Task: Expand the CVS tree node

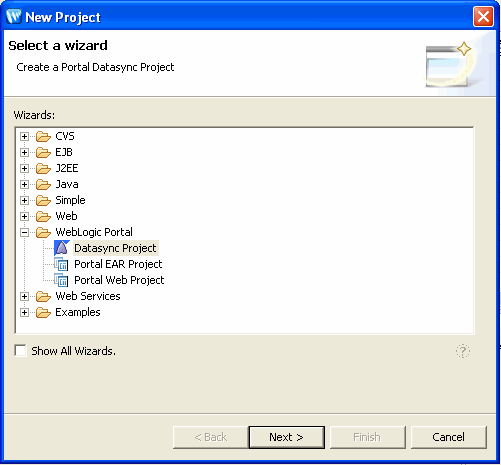Action: [24, 136]
